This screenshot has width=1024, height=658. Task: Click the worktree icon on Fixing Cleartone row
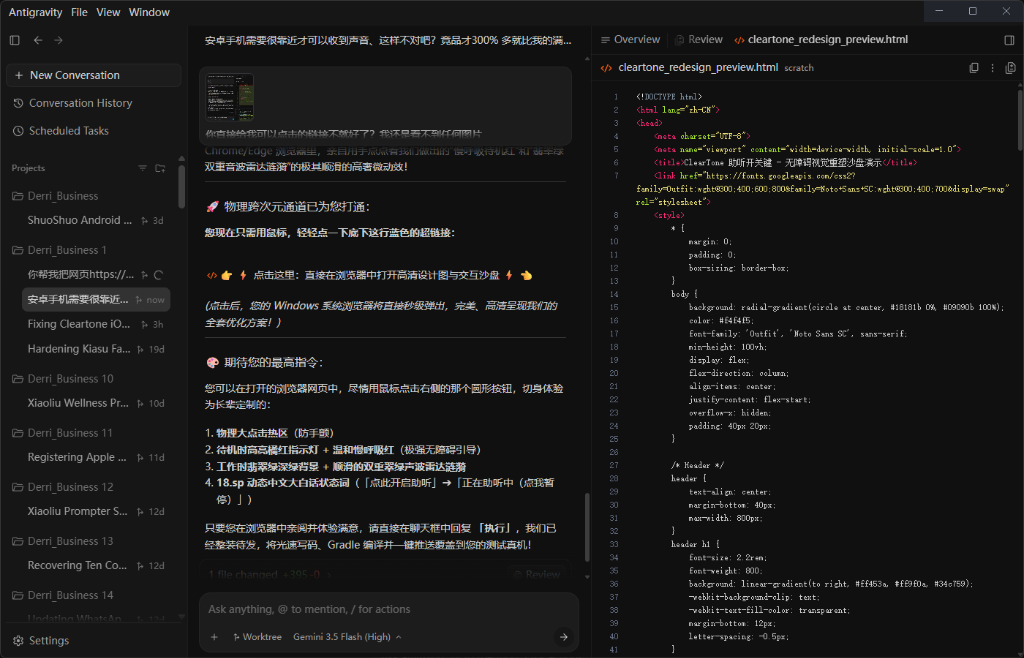(144, 325)
